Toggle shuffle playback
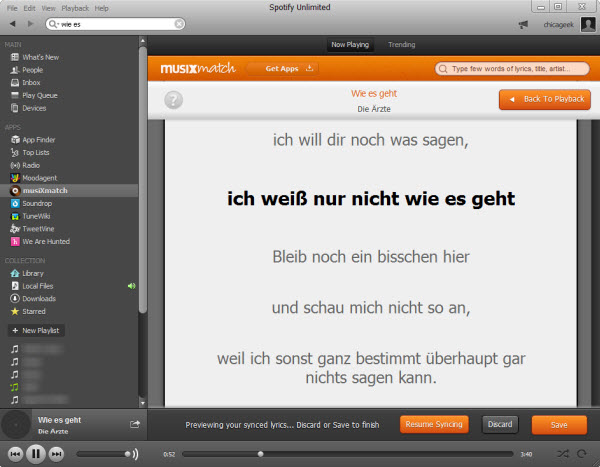The height and width of the screenshot is (467, 600). pos(562,454)
